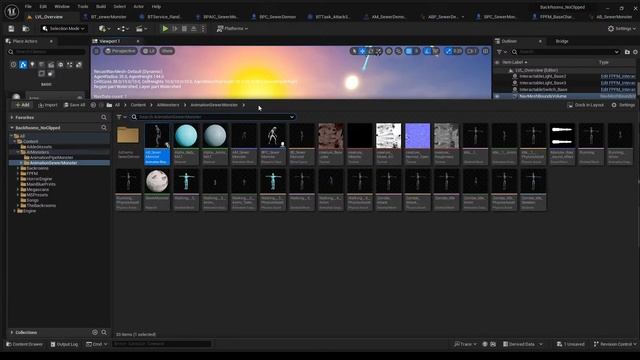Click the Collections add icon
The height and width of the screenshot is (360, 640).
pyautogui.click(x=95, y=332)
